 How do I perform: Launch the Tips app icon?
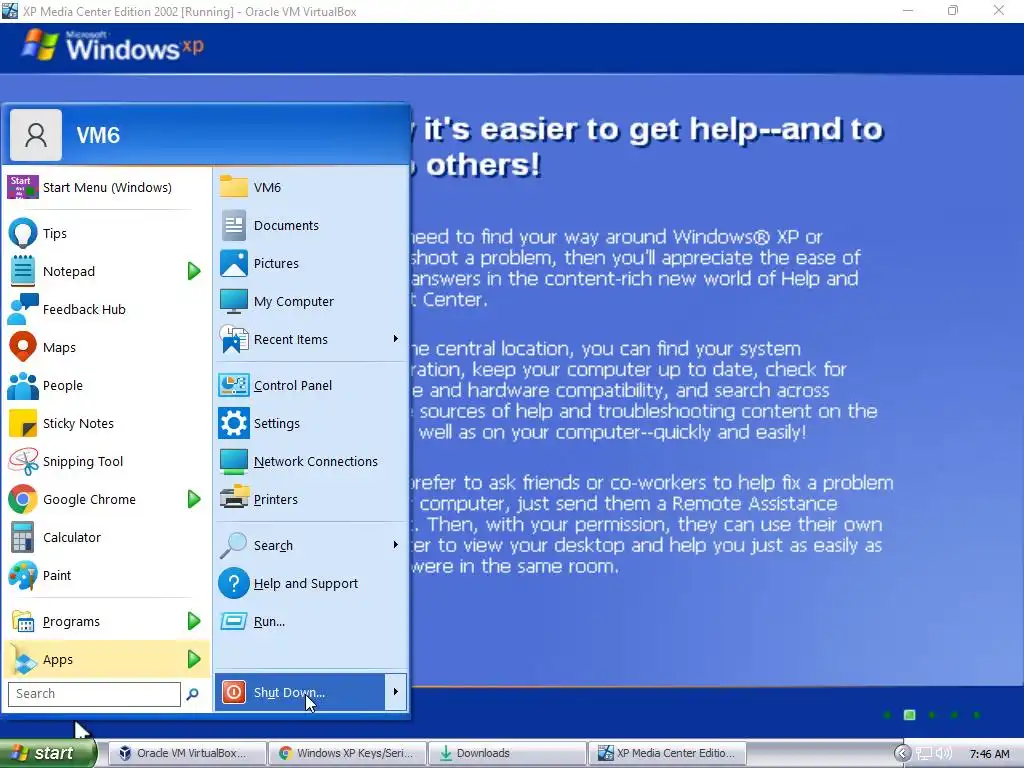click(23, 233)
